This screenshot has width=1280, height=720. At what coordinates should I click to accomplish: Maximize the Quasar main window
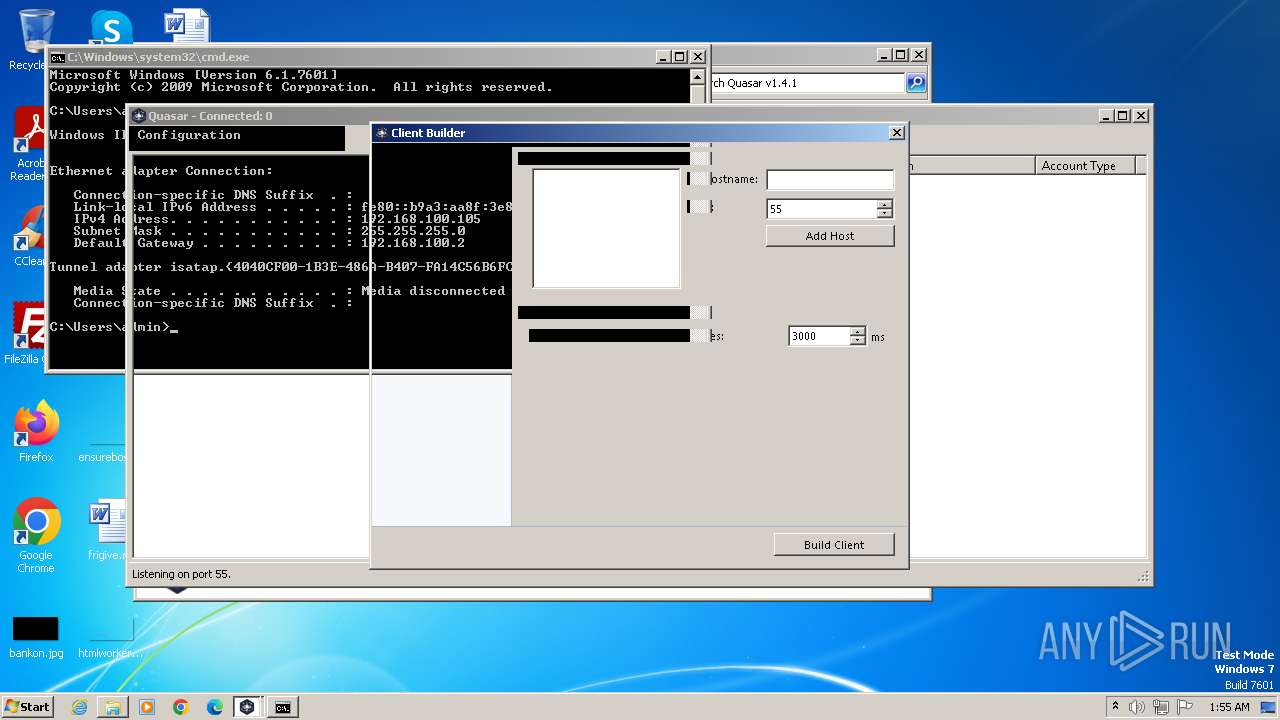pos(1122,116)
